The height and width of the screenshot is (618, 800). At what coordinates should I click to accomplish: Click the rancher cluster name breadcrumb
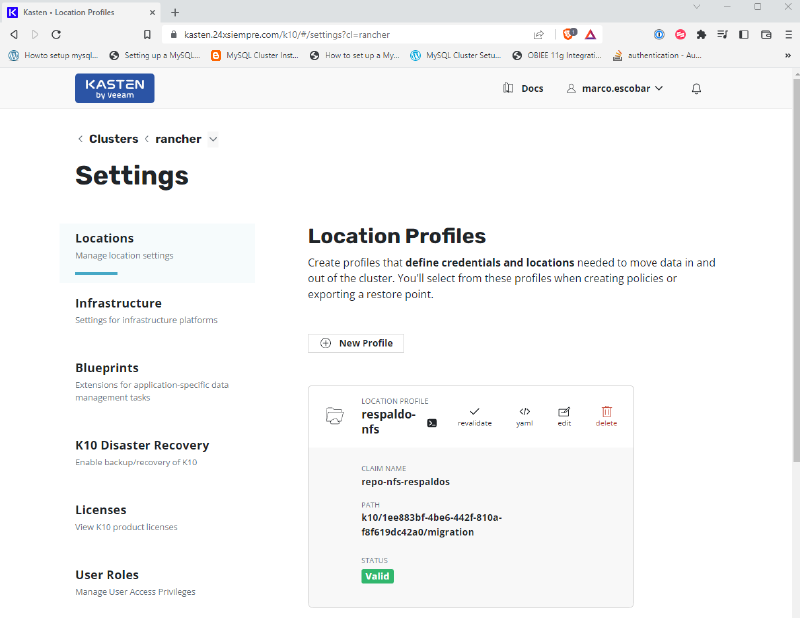pyautogui.click(x=178, y=139)
